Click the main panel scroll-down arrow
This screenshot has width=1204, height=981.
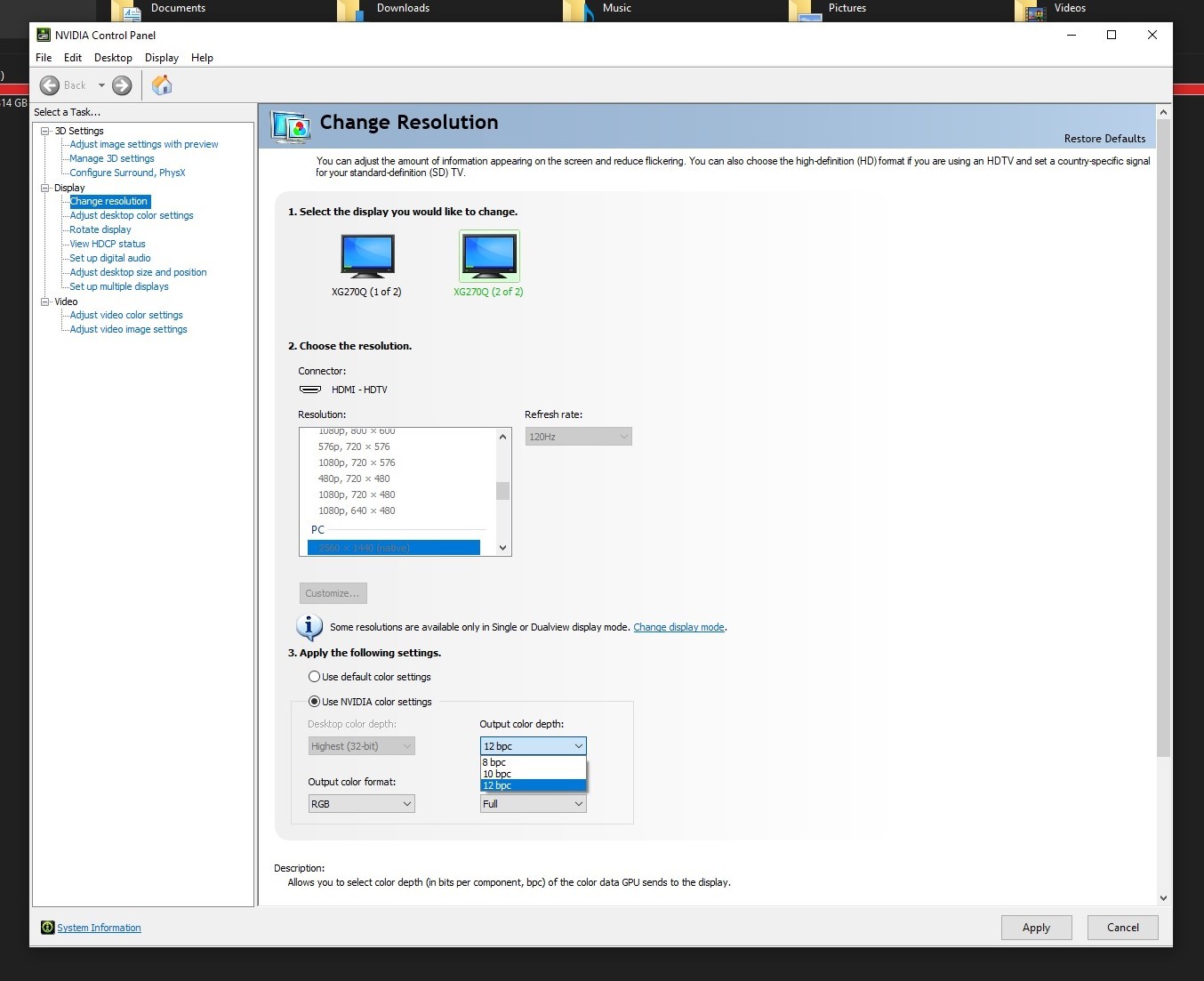(x=1163, y=898)
